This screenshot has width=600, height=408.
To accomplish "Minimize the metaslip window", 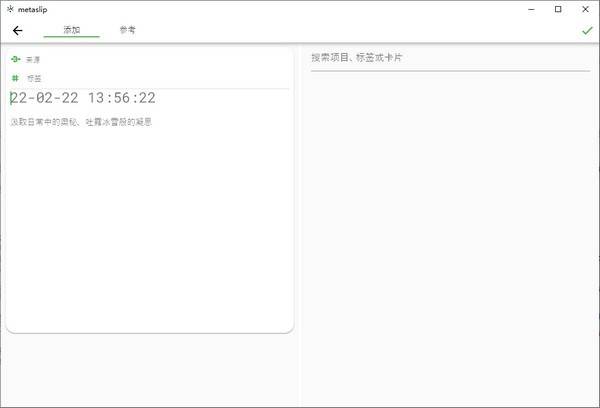I will 531,9.
